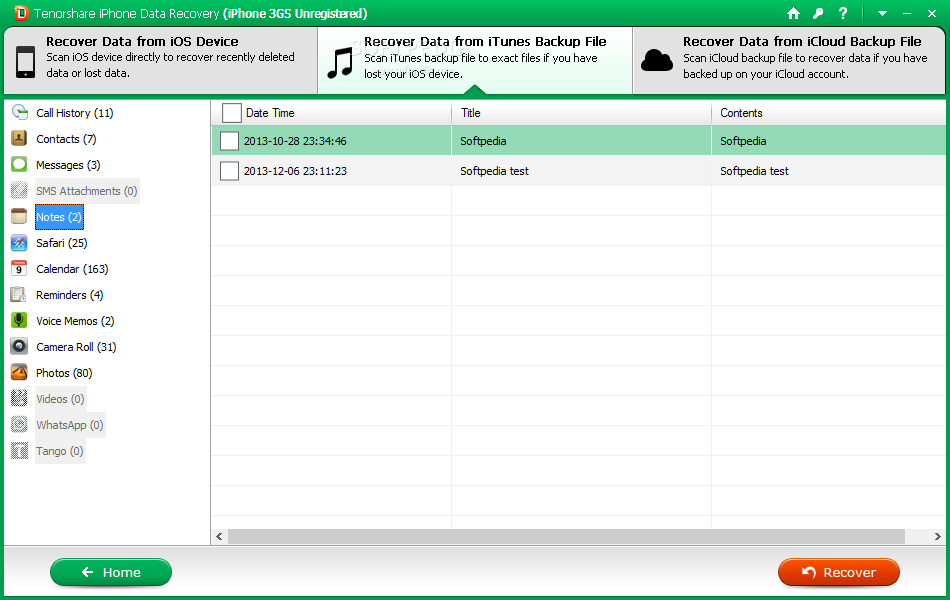Click the Camera Roll lens icon
Screen dimensions: 950x600
click(19, 347)
